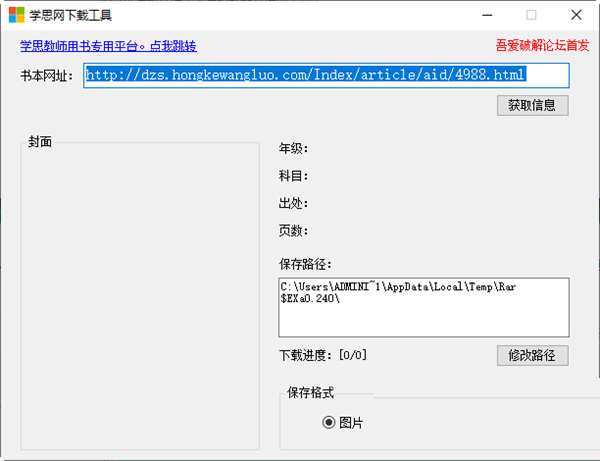This screenshot has height=461, width=600.
Task: Click the 出处: label
Action: pos(293,203)
